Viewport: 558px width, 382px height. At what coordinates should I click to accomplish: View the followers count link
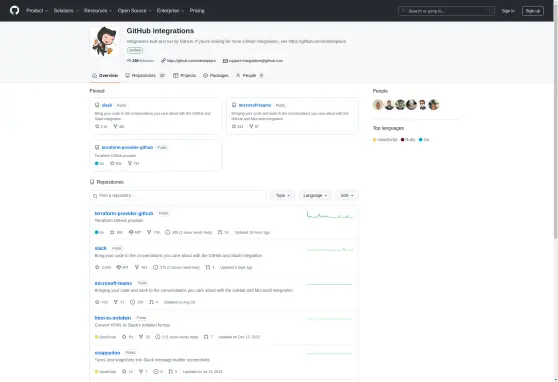point(141,61)
